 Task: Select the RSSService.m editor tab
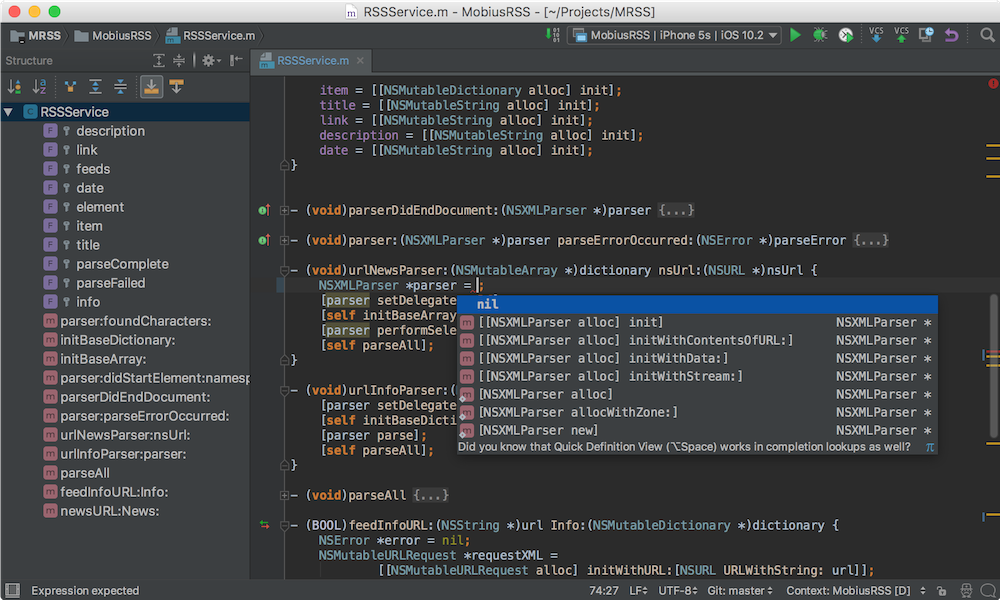pos(312,61)
